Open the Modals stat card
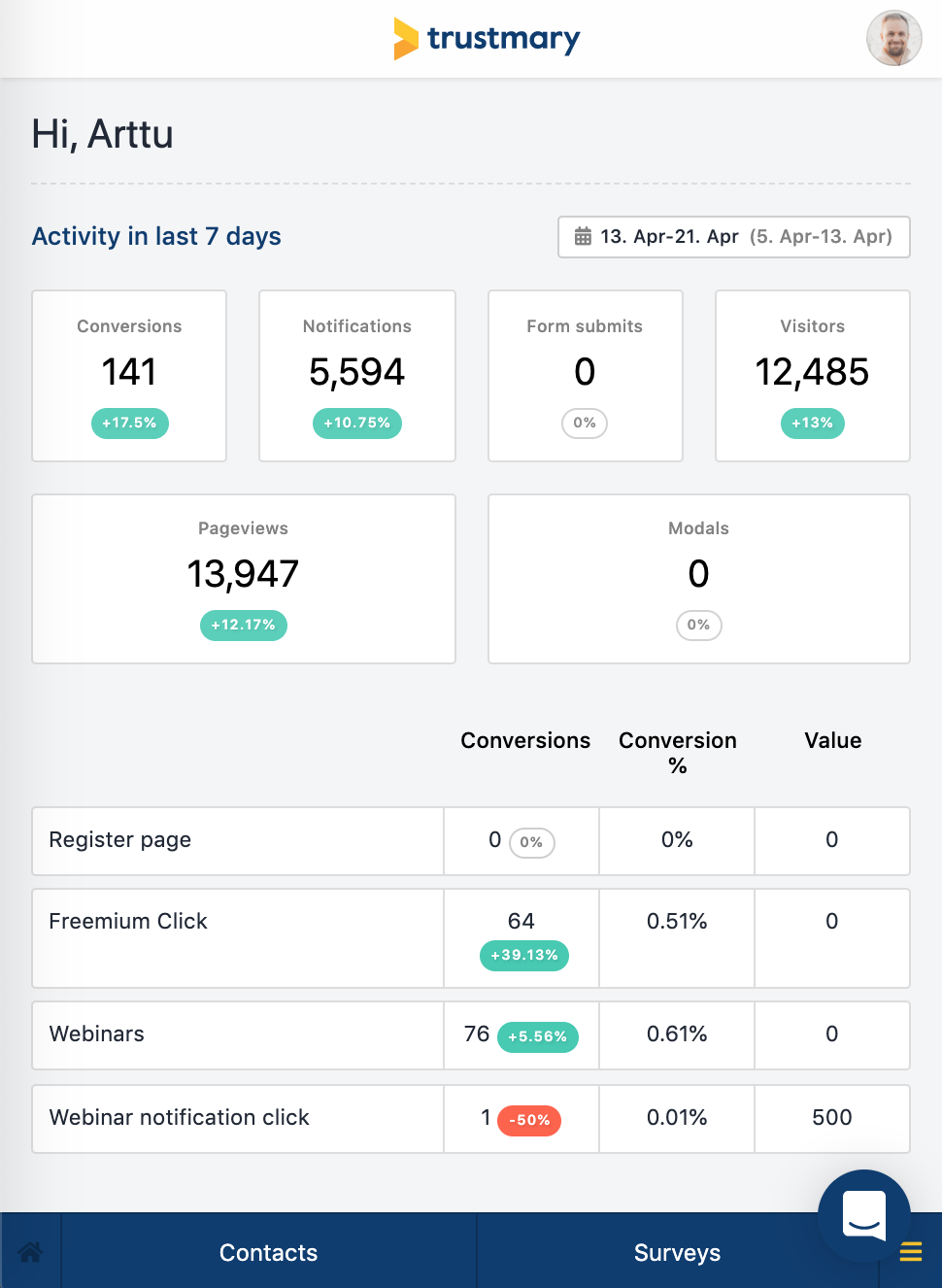Viewport: 942px width, 1288px height. (x=698, y=578)
